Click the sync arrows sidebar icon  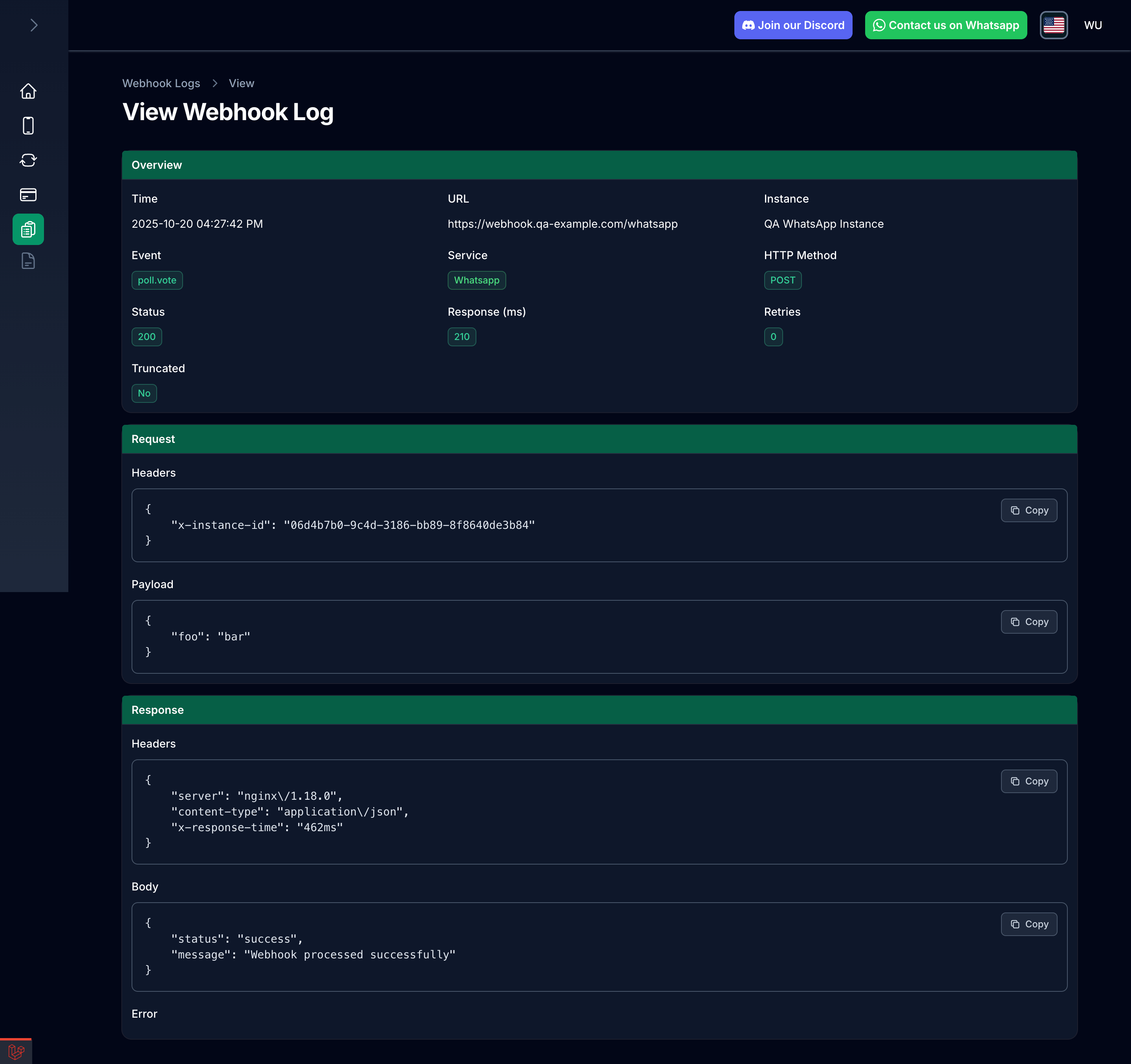click(28, 160)
